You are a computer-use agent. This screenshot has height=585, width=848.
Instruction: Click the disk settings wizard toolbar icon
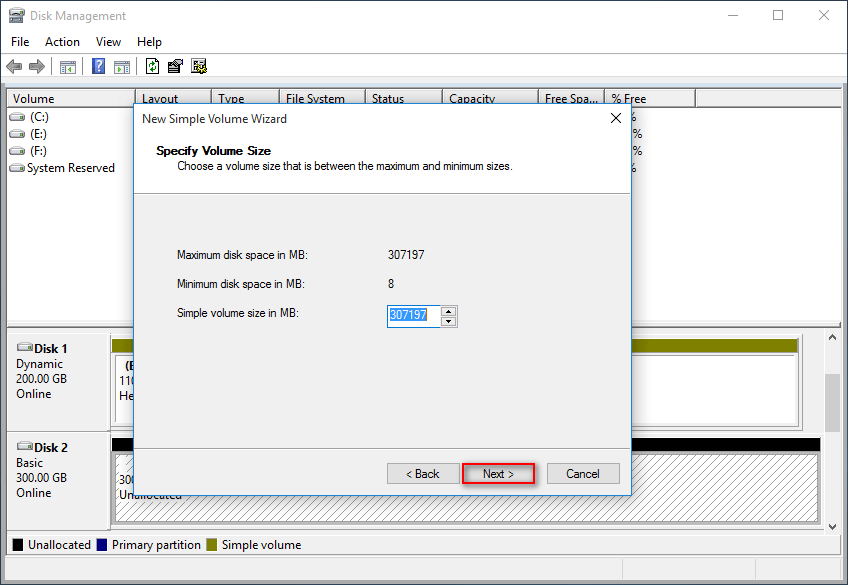click(199, 67)
